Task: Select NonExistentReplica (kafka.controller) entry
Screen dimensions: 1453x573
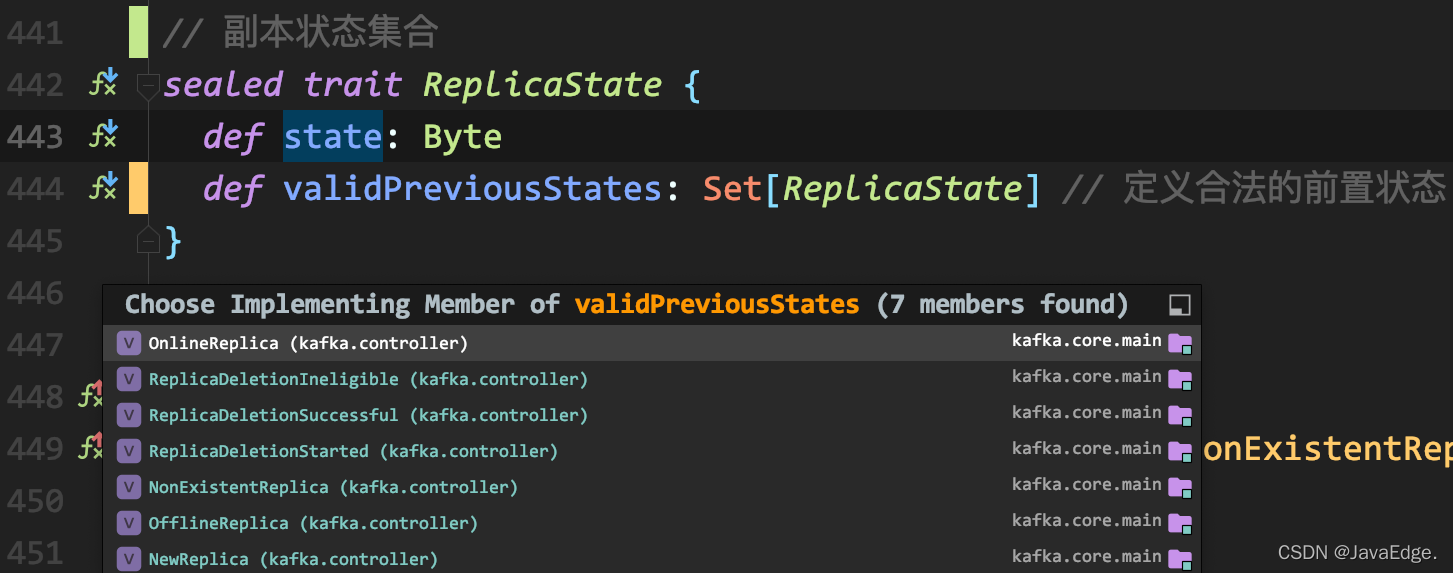Action: click(652, 487)
